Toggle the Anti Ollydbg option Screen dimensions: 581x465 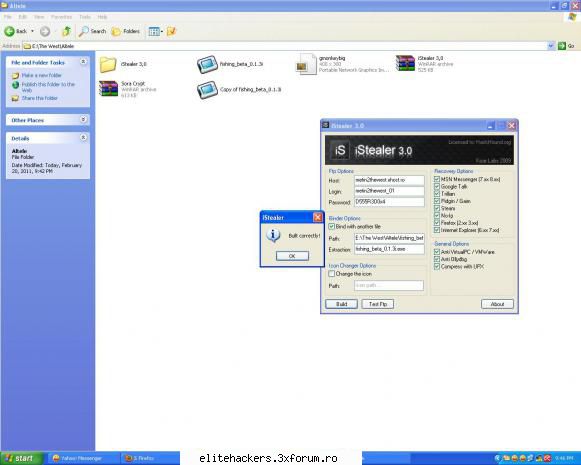click(x=437, y=259)
